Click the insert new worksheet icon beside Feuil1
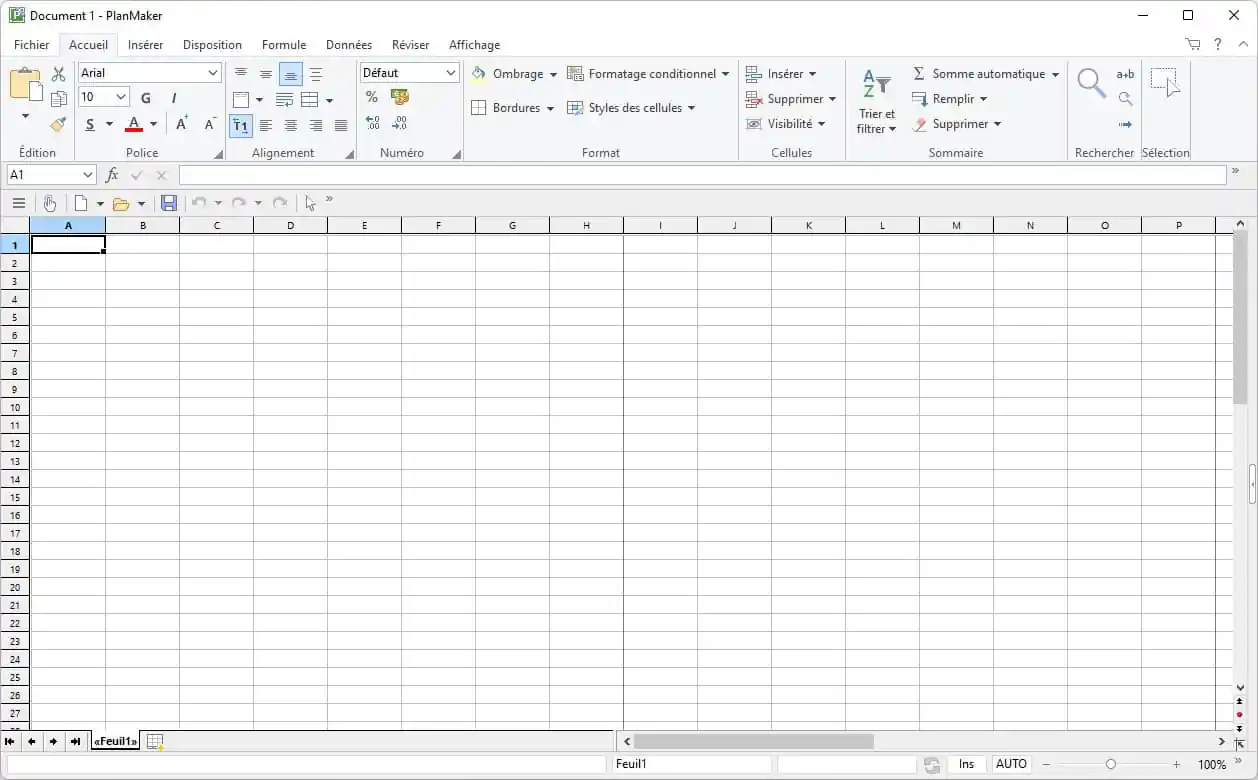The height and width of the screenshot is (780, 1258). point(155,742)
